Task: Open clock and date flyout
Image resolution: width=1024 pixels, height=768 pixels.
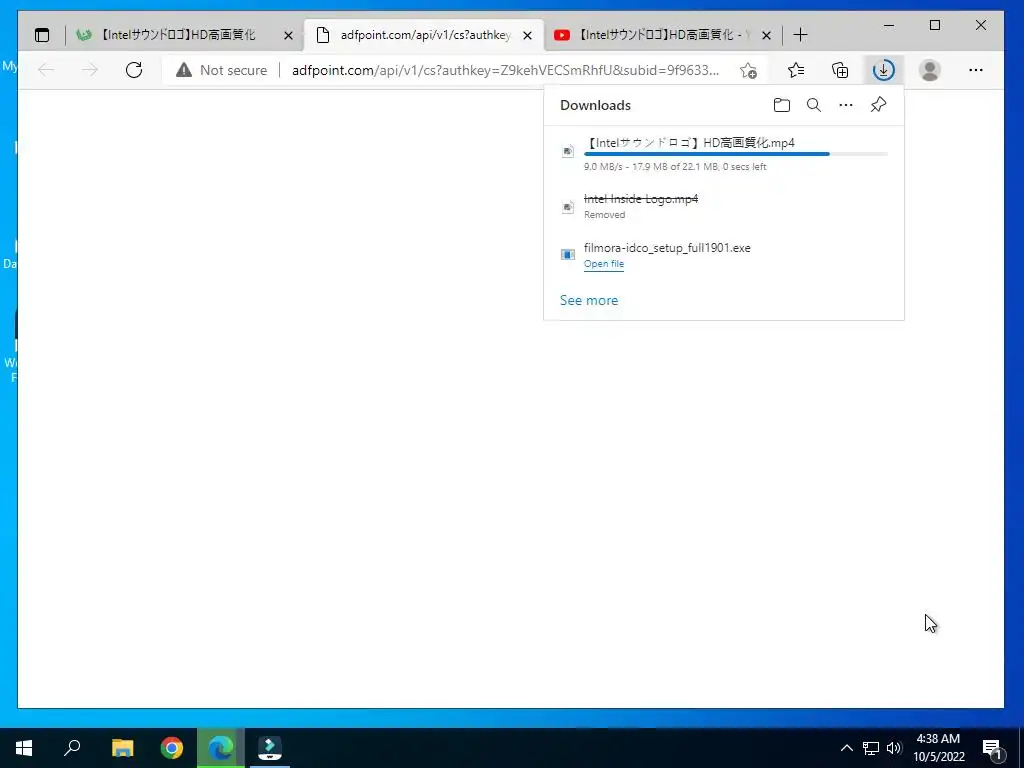Action: pos(938,748)
